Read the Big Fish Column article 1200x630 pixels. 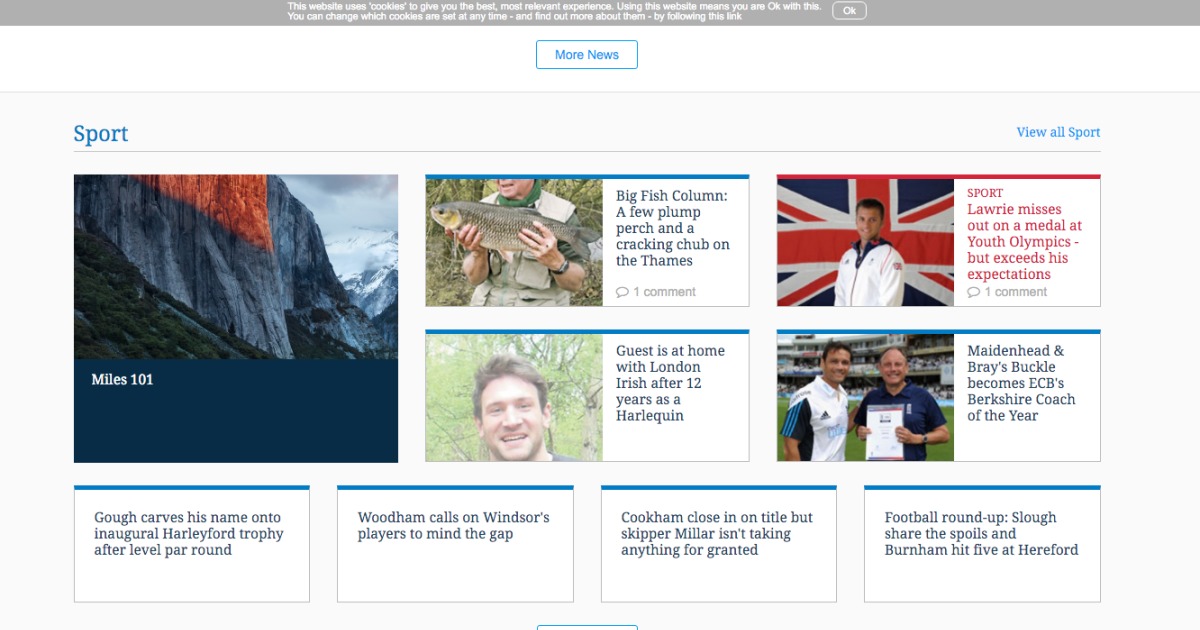pos(672,228)
